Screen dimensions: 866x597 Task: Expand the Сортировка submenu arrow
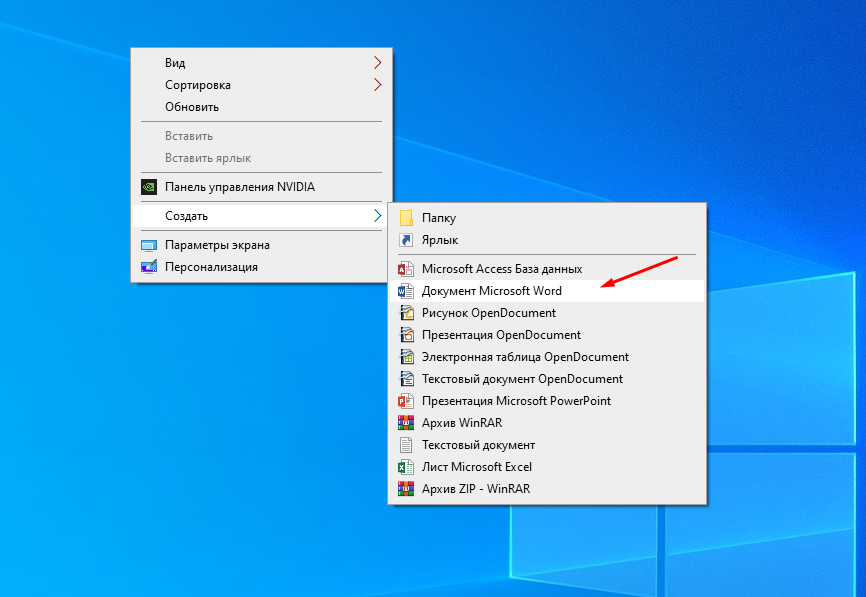click(377, 85)
